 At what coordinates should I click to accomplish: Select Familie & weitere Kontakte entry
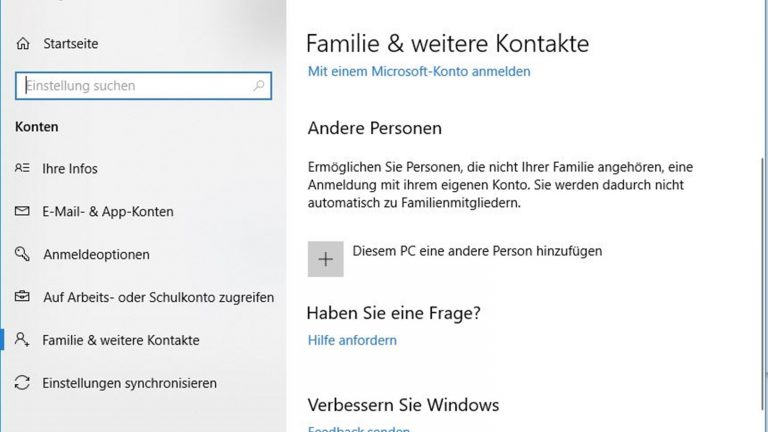pyautogui.click(x=121, y=340)
